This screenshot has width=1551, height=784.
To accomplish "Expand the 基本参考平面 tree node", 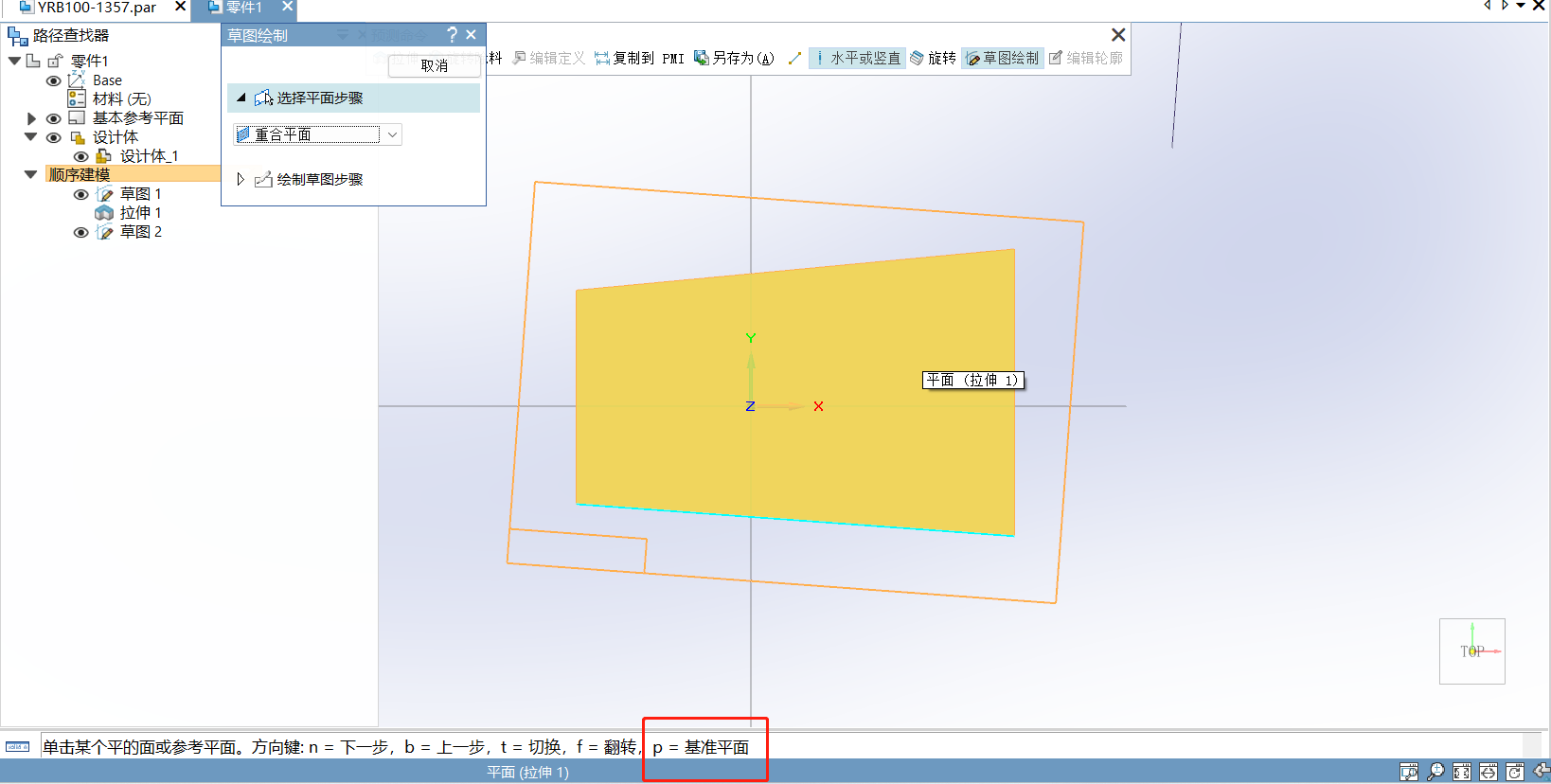I will click(31, 118).
